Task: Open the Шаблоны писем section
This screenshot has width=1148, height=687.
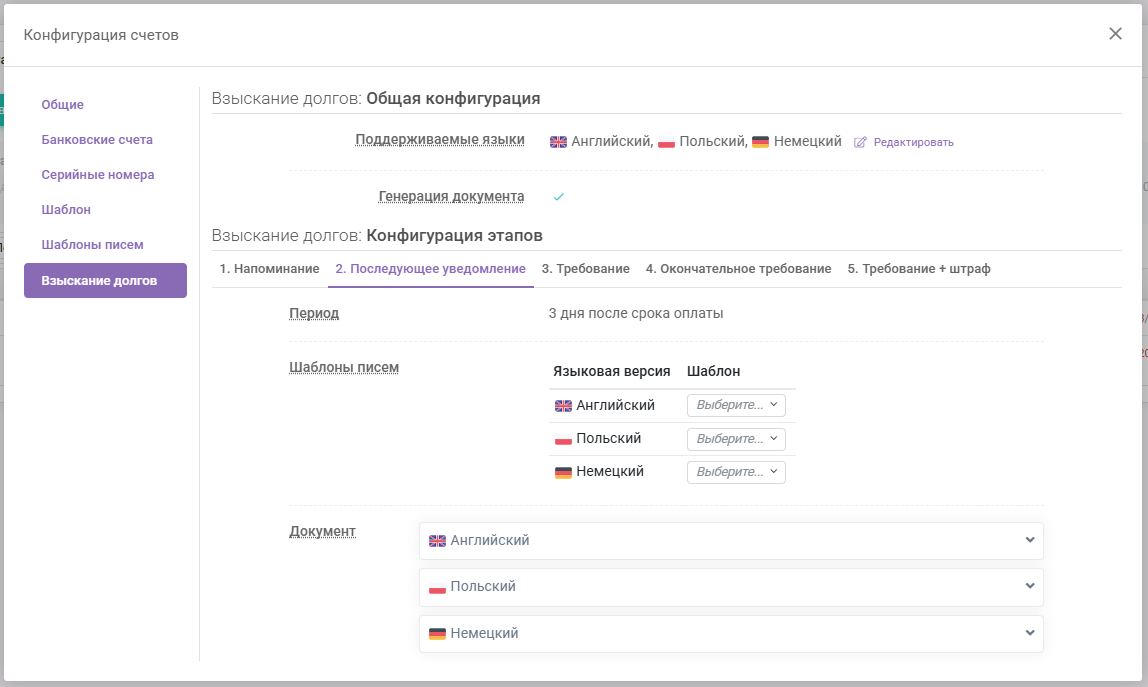Action: pos(92,245)
